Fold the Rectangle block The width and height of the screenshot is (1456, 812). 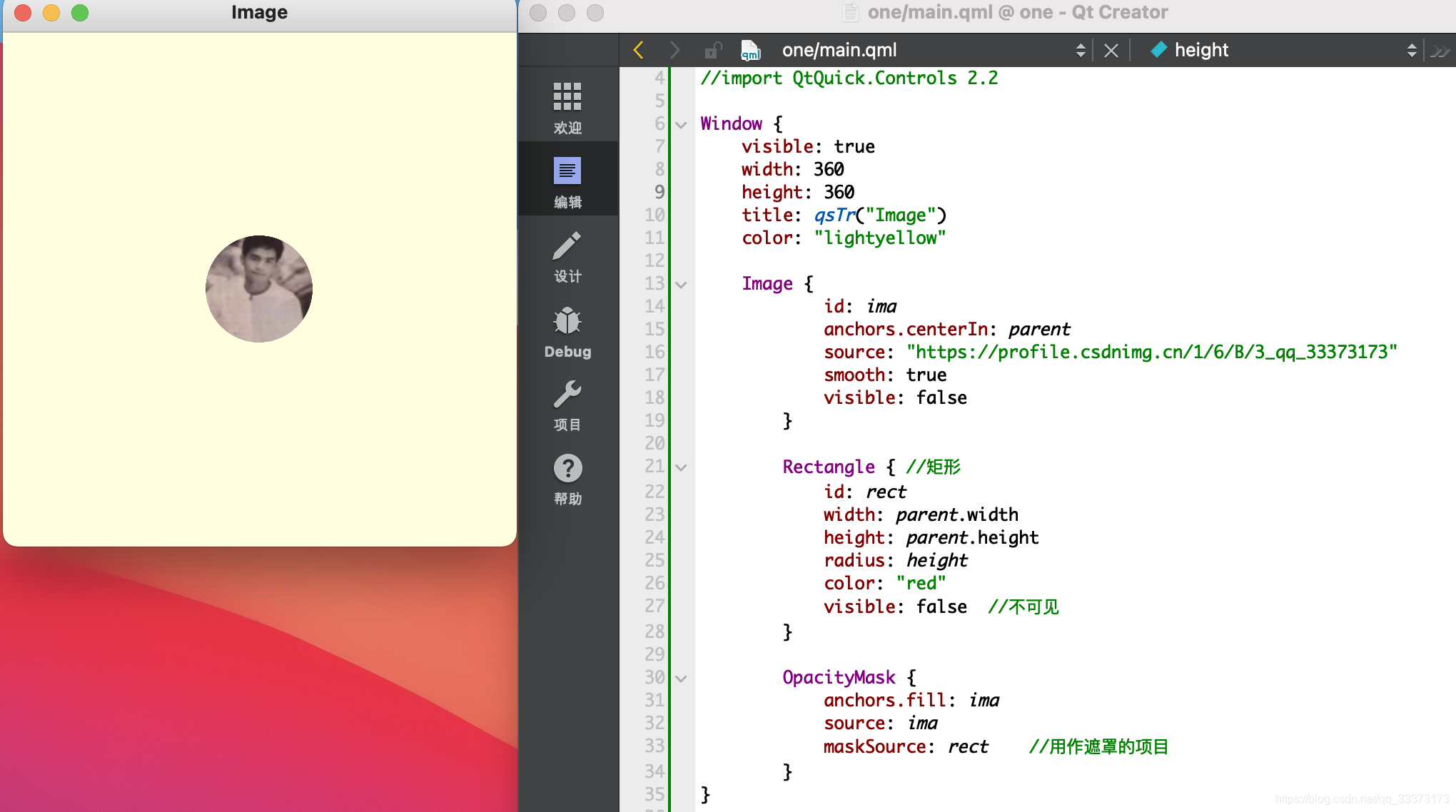681,467
